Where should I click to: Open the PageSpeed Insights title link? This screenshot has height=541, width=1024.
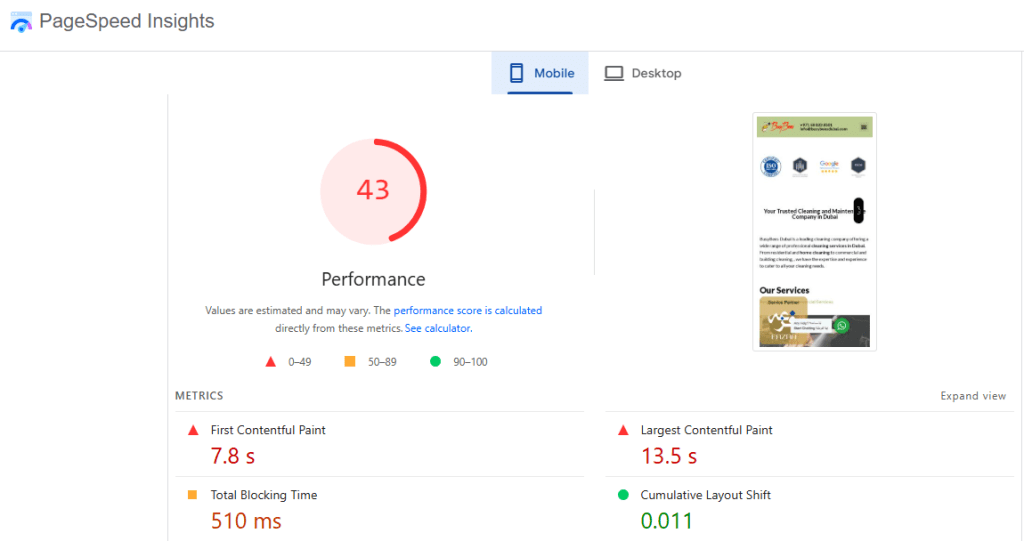[127, 21]
